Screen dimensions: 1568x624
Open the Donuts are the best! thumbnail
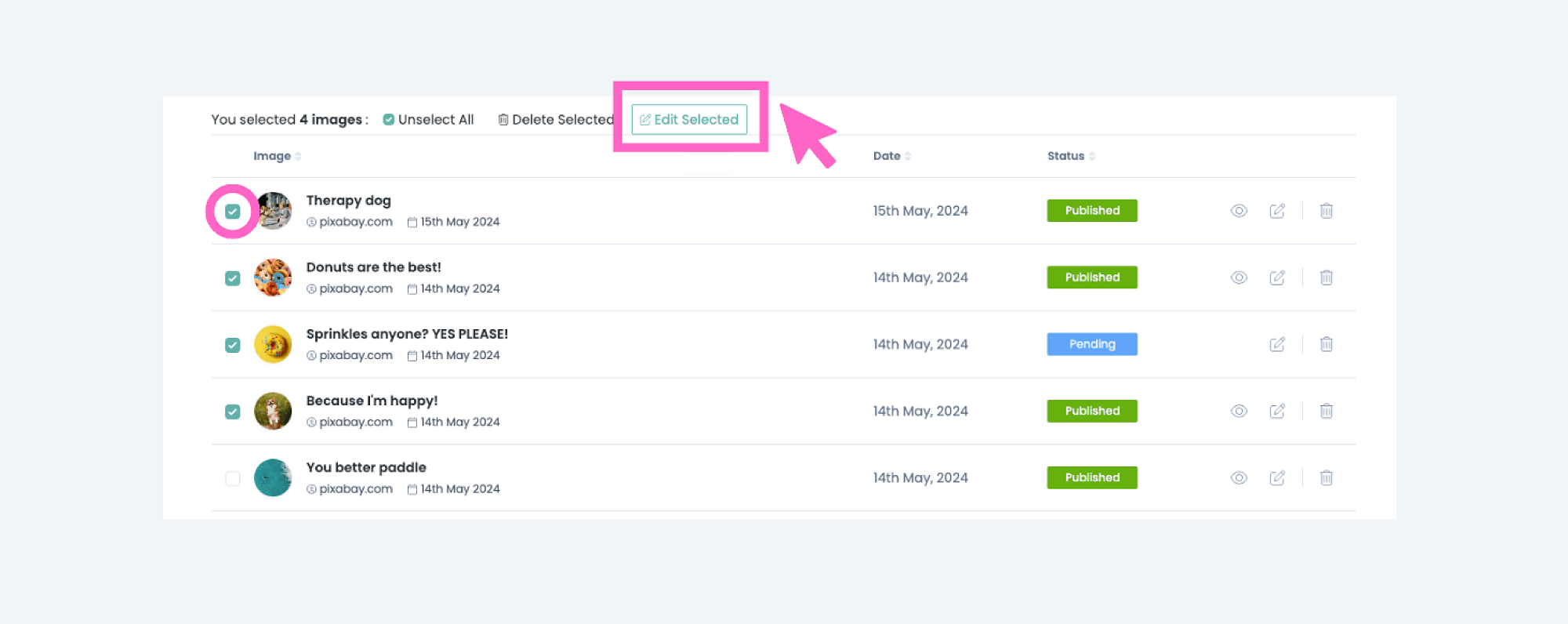click(273, 278)
